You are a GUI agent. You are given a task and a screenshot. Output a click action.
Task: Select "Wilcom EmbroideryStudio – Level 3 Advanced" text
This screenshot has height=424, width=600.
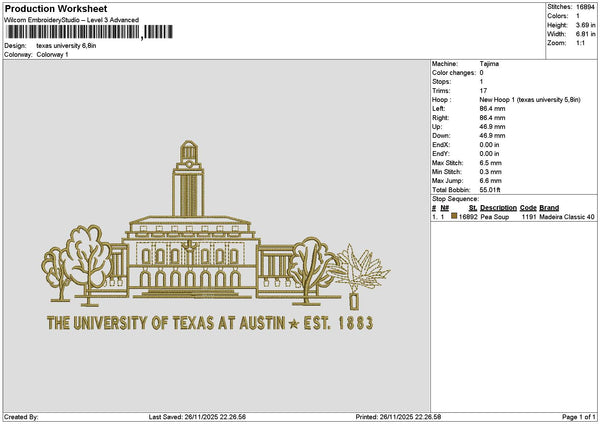tap(72, 20)
